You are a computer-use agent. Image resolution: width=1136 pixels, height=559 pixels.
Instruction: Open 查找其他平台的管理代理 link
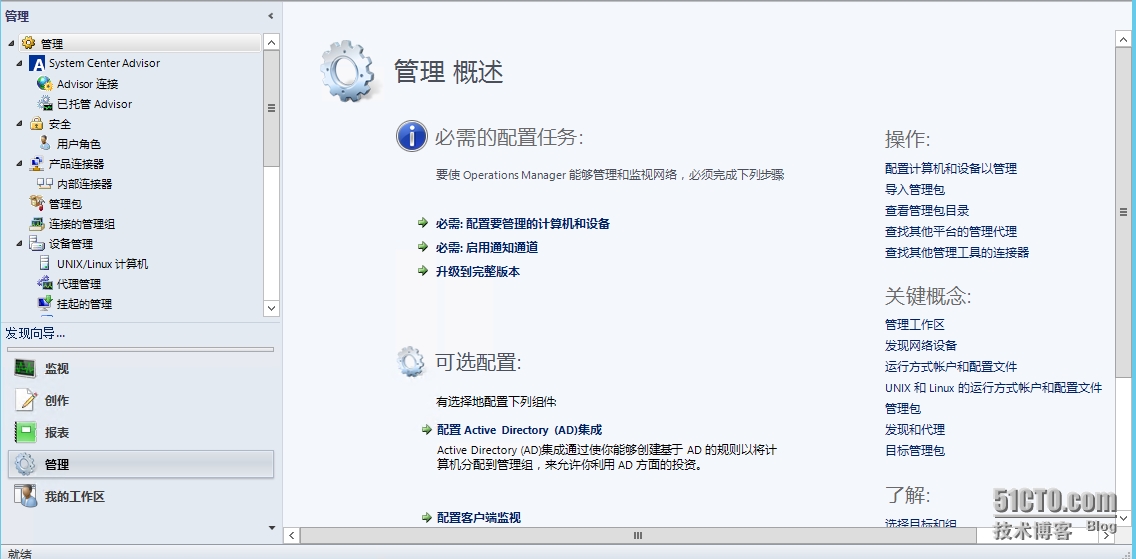point(951,232)
